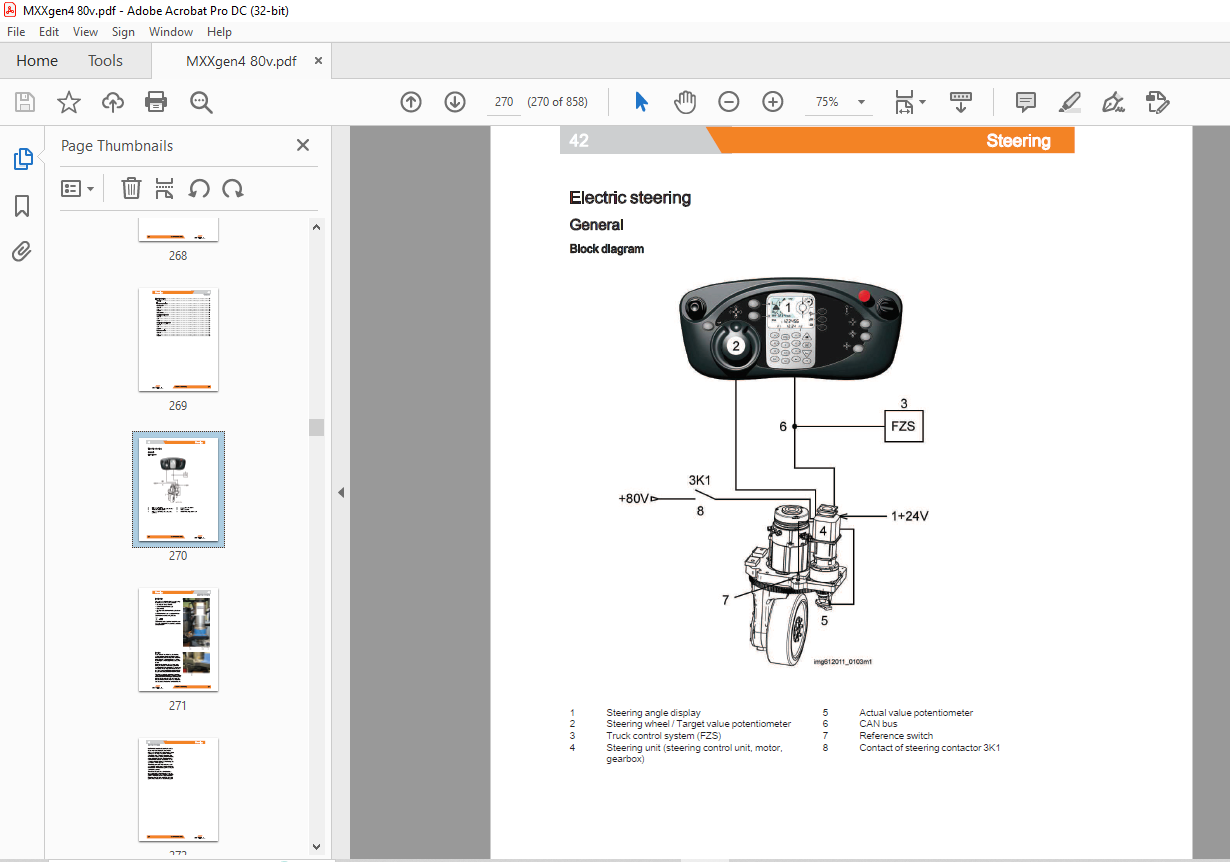Image resolution: width=1230 pixels, height=862 pixels.
Task: Select the arrow Selection tool
Action: (x=642, y=102)
